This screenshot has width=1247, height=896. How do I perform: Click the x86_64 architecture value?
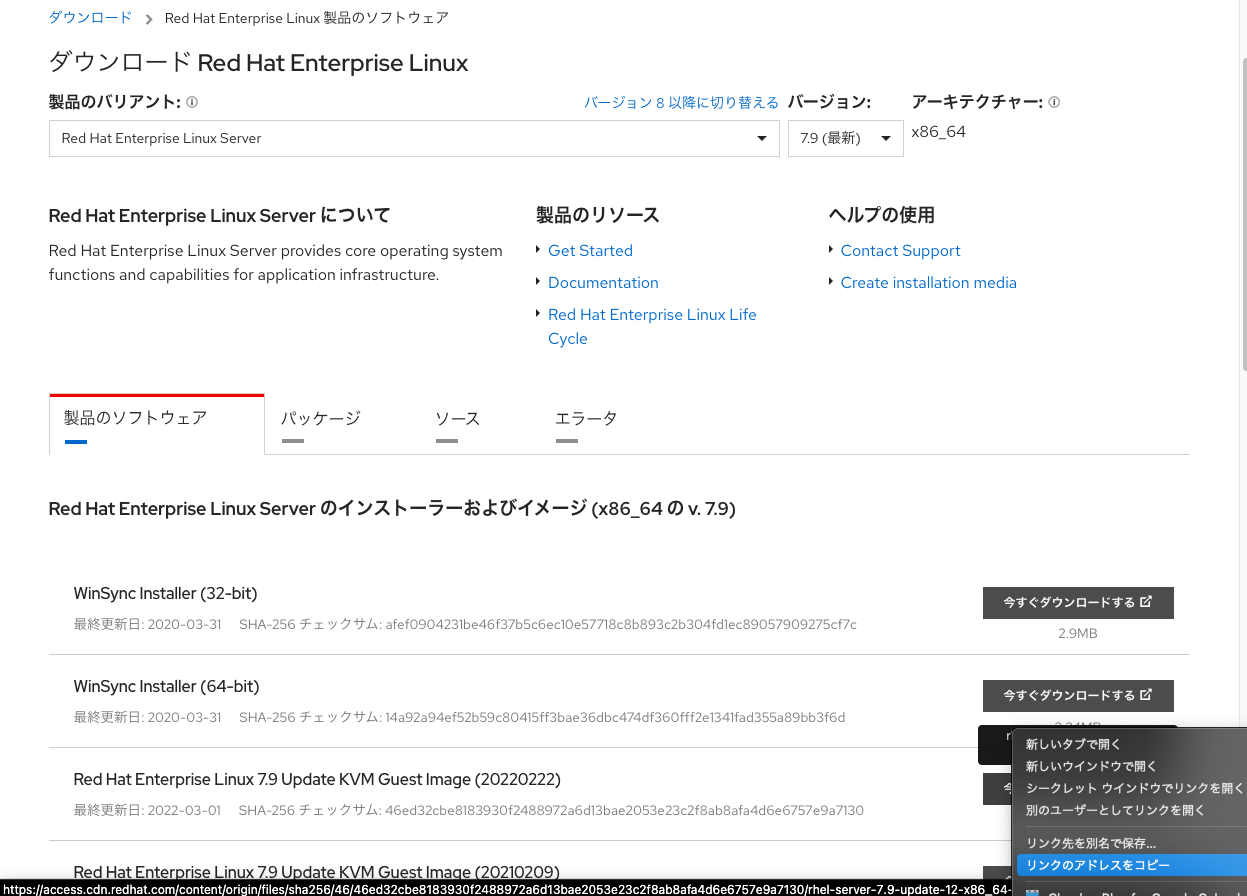coord(938,132)
